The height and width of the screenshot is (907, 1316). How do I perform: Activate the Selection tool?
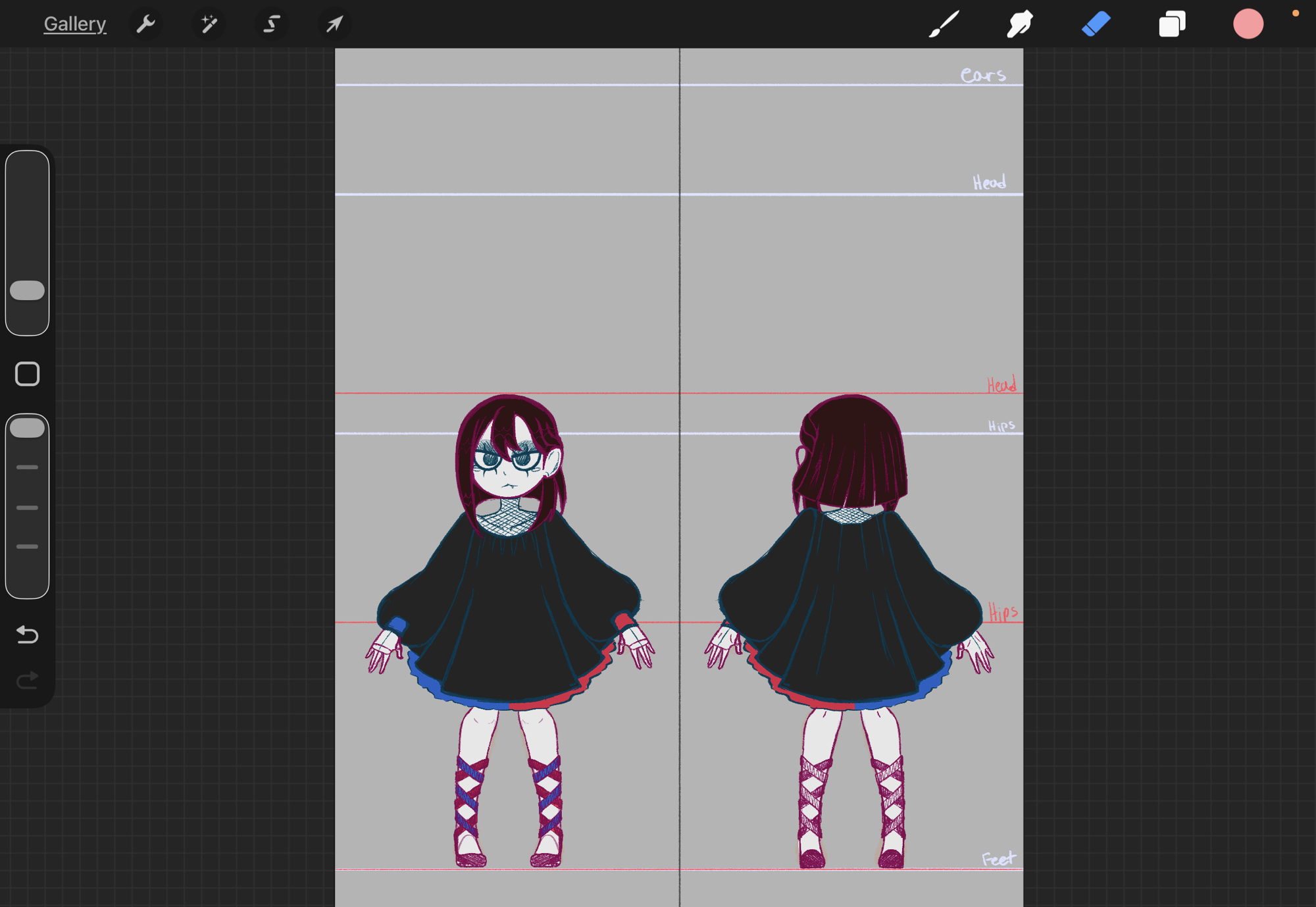271,24
